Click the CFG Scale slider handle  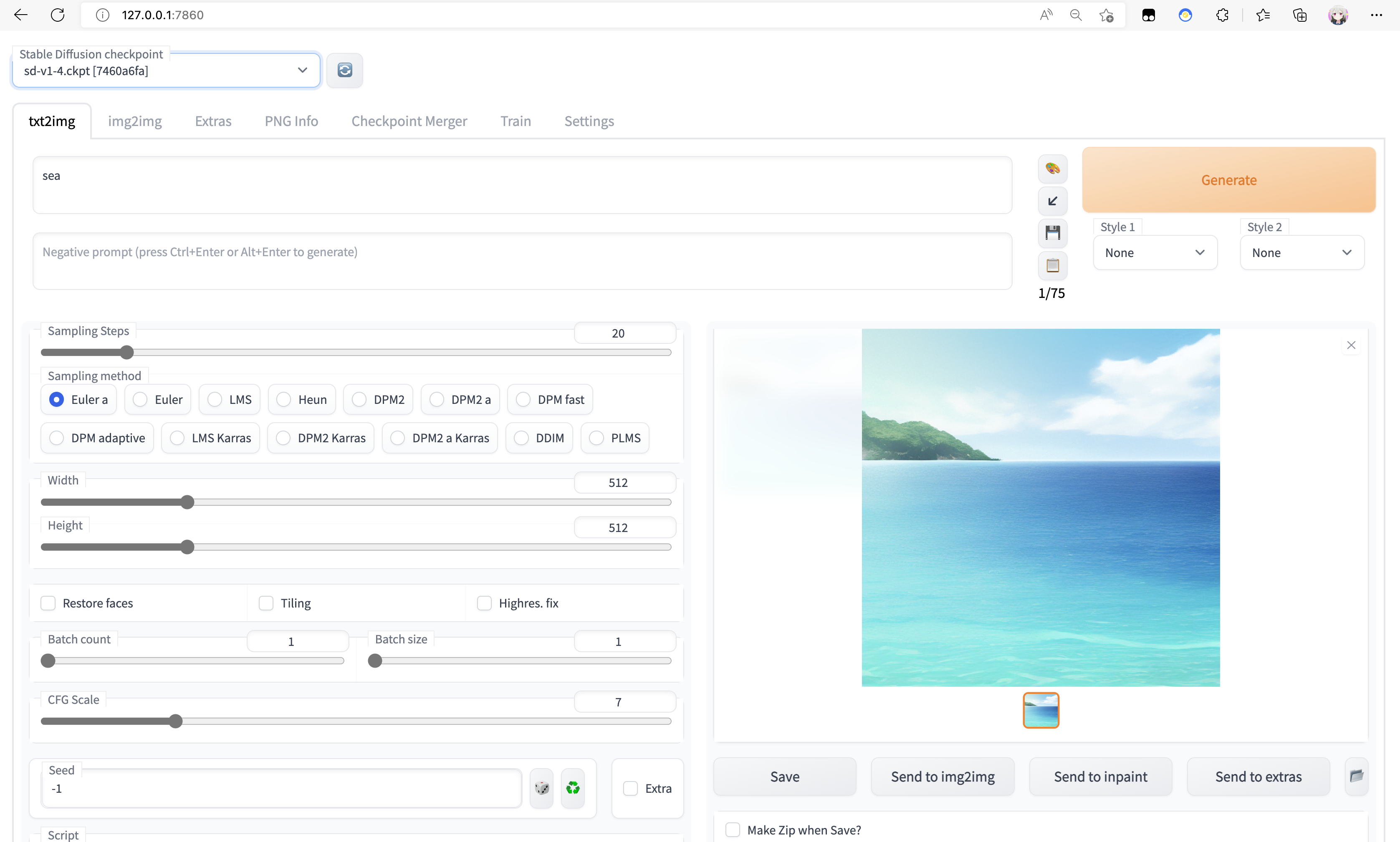pos(176,721)
